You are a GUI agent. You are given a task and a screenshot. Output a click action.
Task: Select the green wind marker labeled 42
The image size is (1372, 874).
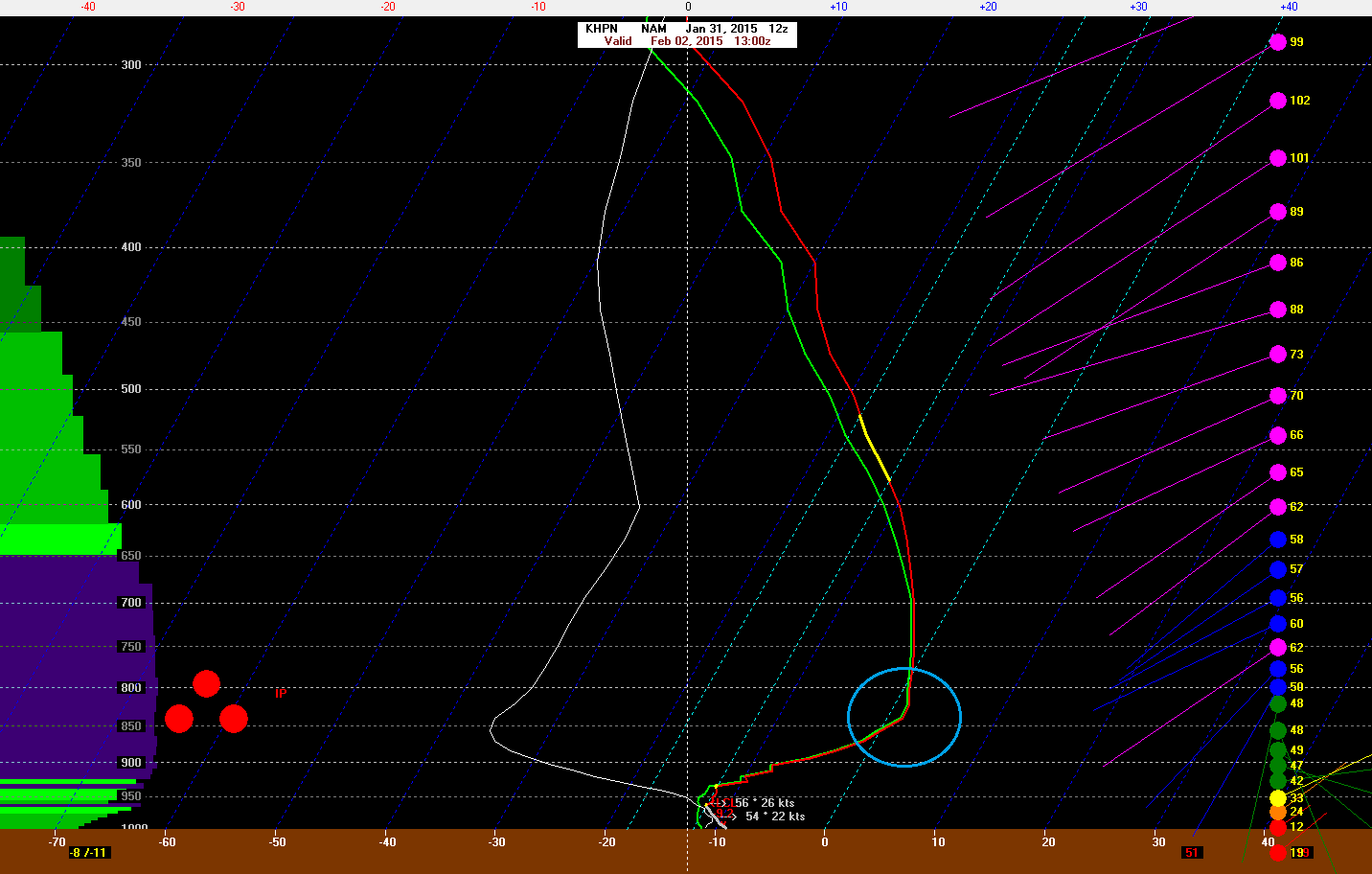click(1277, 781)
